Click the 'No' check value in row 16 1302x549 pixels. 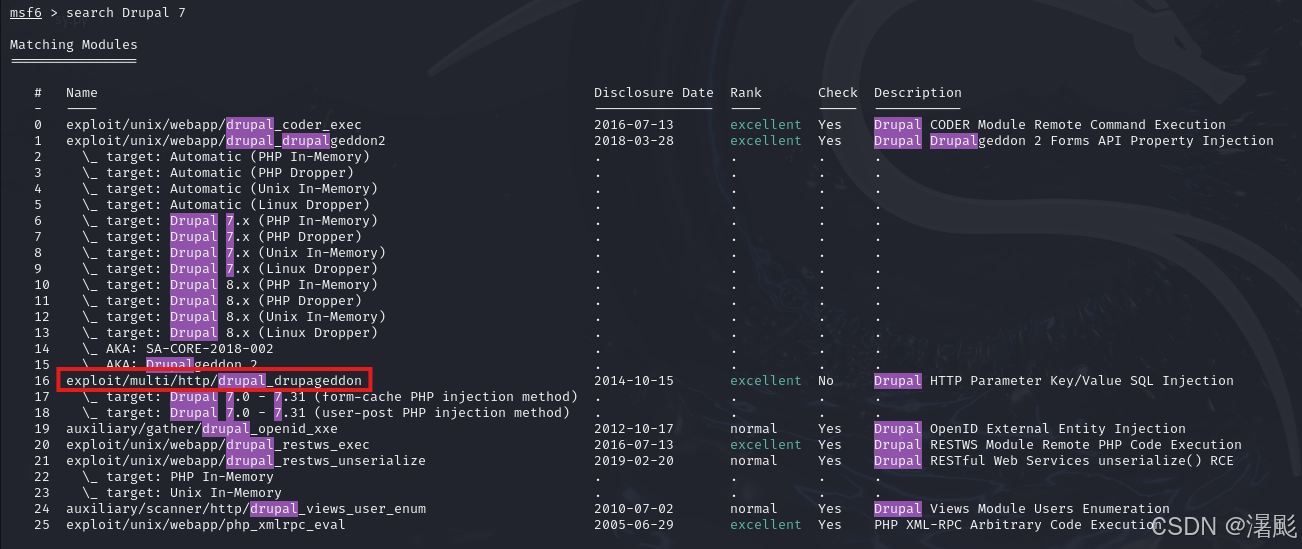tap(826, 381)
